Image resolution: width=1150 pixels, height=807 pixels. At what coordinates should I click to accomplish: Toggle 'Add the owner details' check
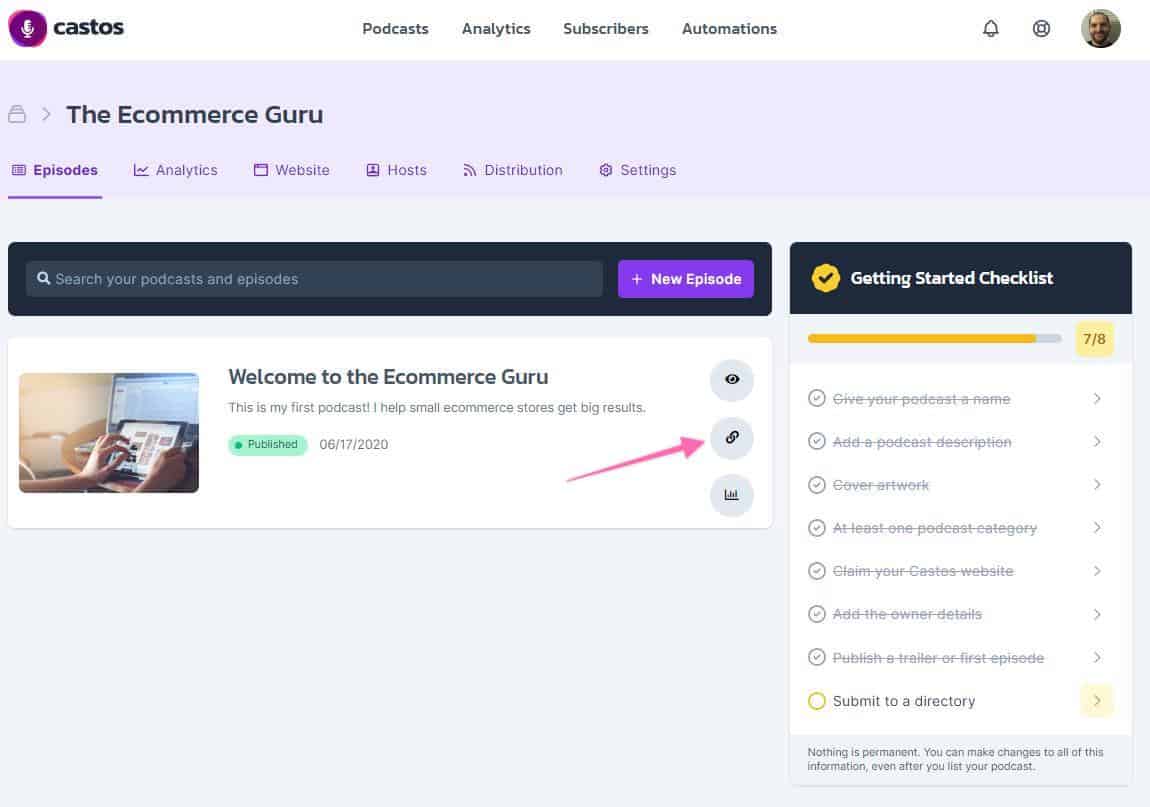tap(816, 614)
